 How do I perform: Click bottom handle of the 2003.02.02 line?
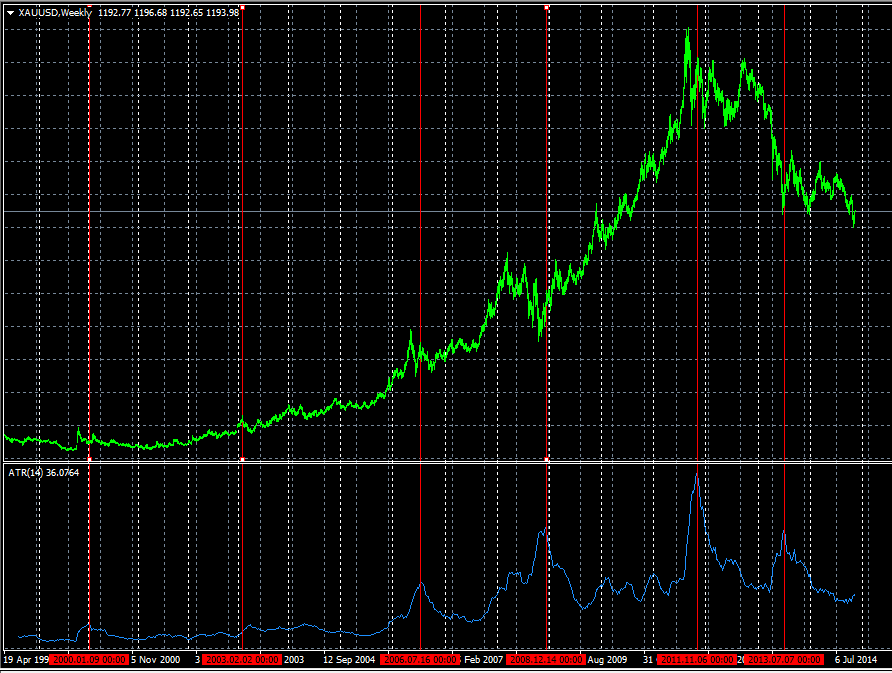click(242, 459)
